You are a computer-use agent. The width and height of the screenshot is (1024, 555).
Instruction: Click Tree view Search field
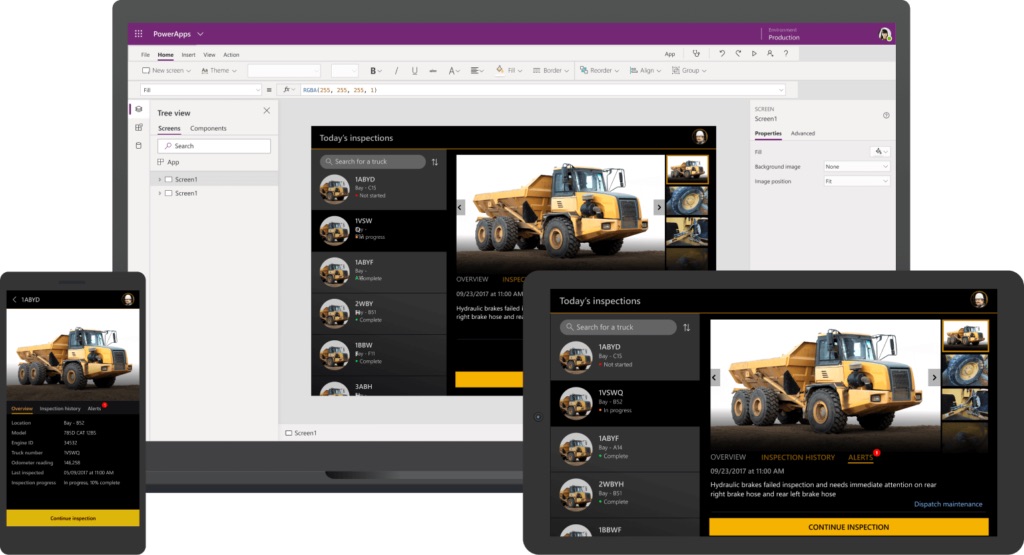214,146
